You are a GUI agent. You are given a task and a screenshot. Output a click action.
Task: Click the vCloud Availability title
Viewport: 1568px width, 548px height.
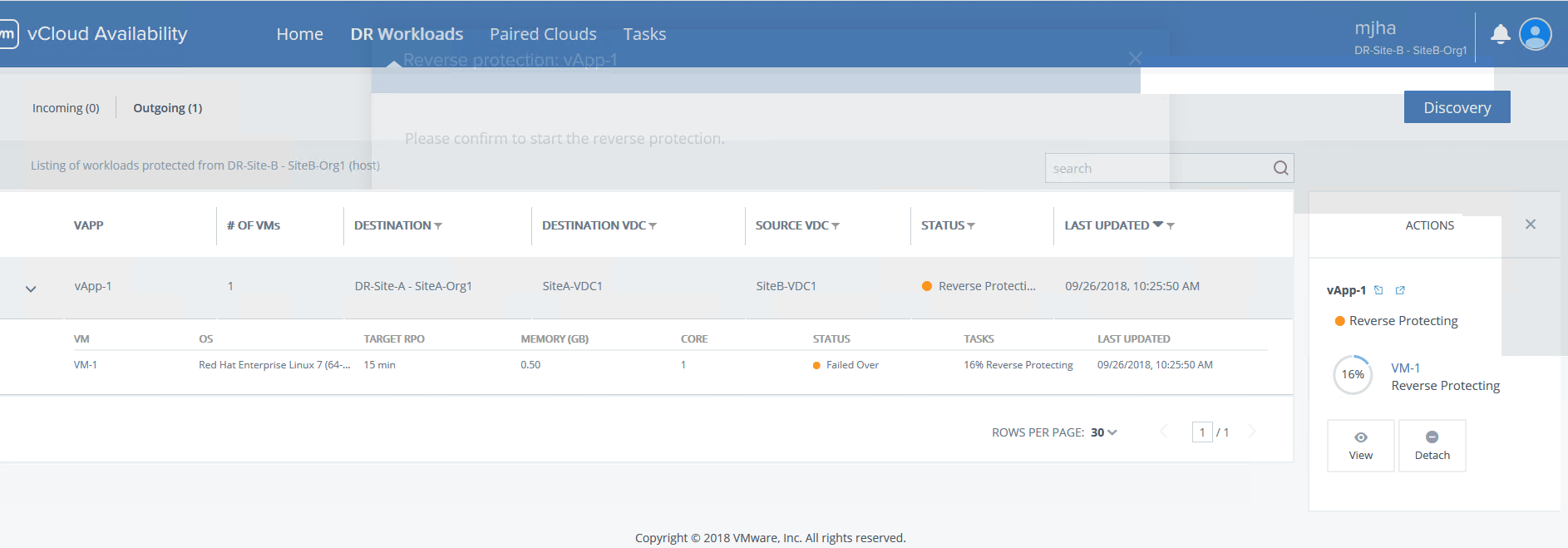(107, 34)
